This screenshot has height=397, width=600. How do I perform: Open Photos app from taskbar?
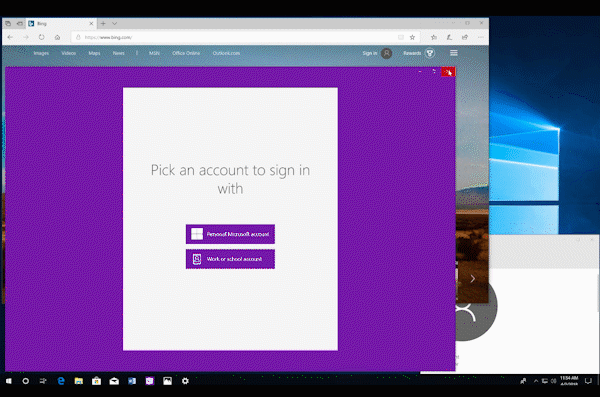[x=168, y=381]
